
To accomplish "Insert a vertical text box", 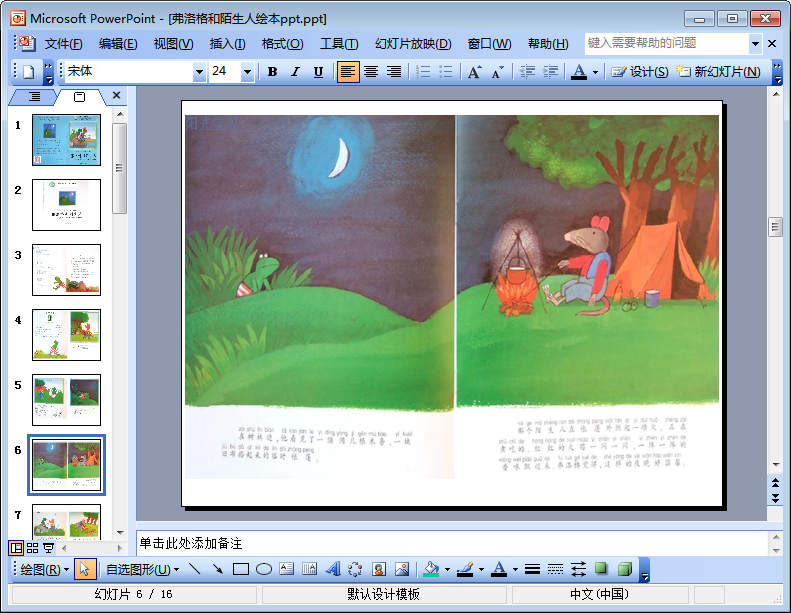I will (x=309, y=570).
